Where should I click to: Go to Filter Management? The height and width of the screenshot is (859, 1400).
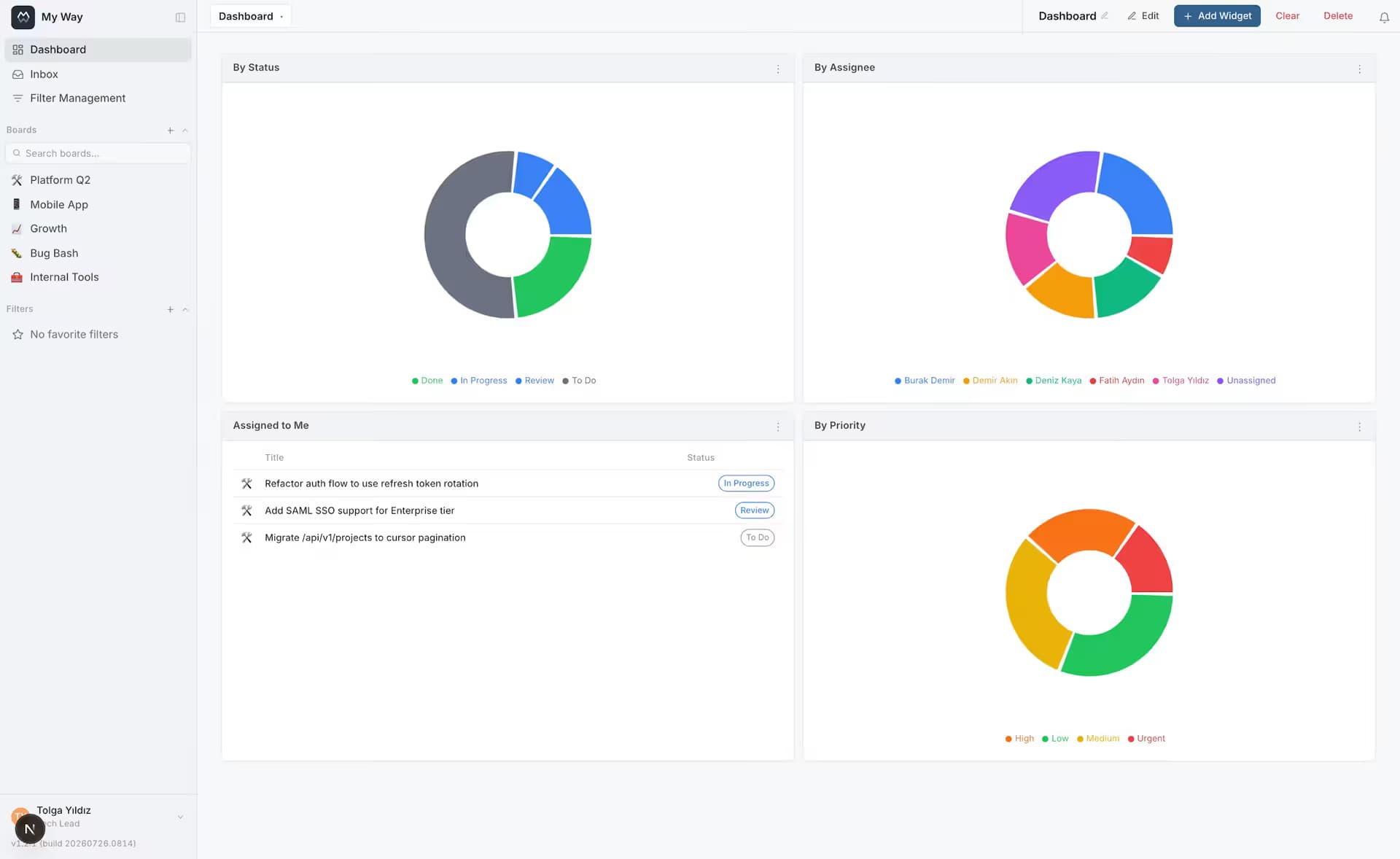point(98,98)
